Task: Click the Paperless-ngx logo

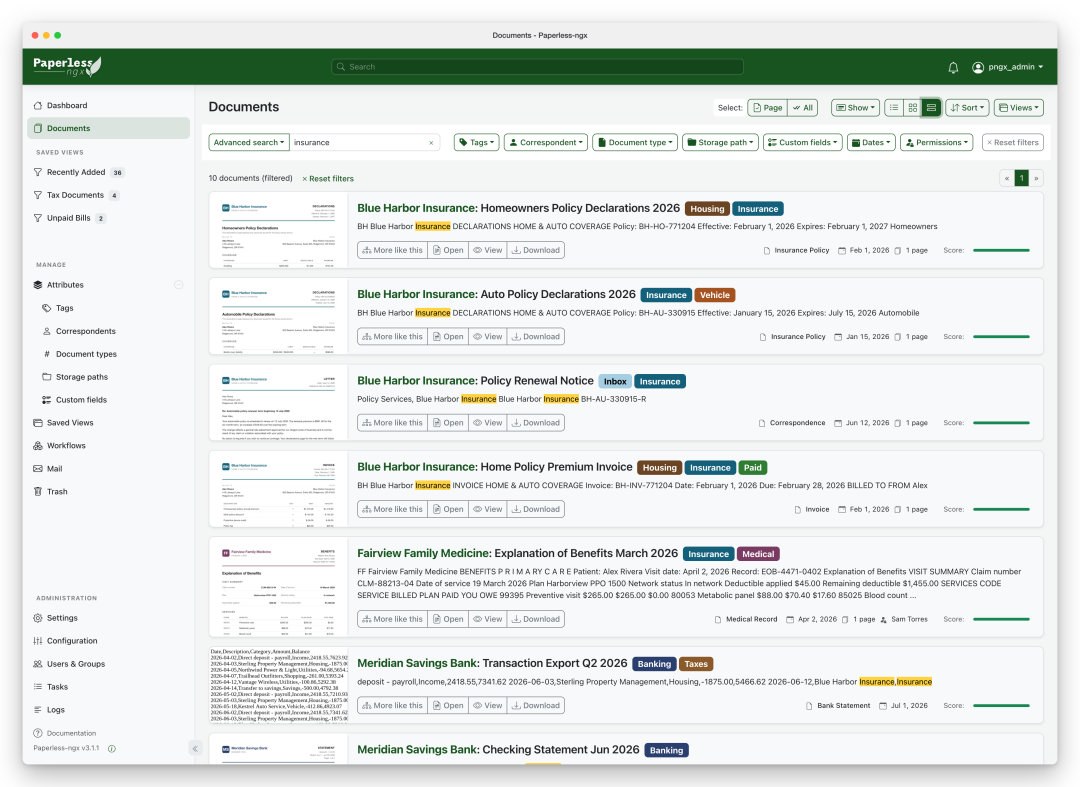Action: click(68, 66)
